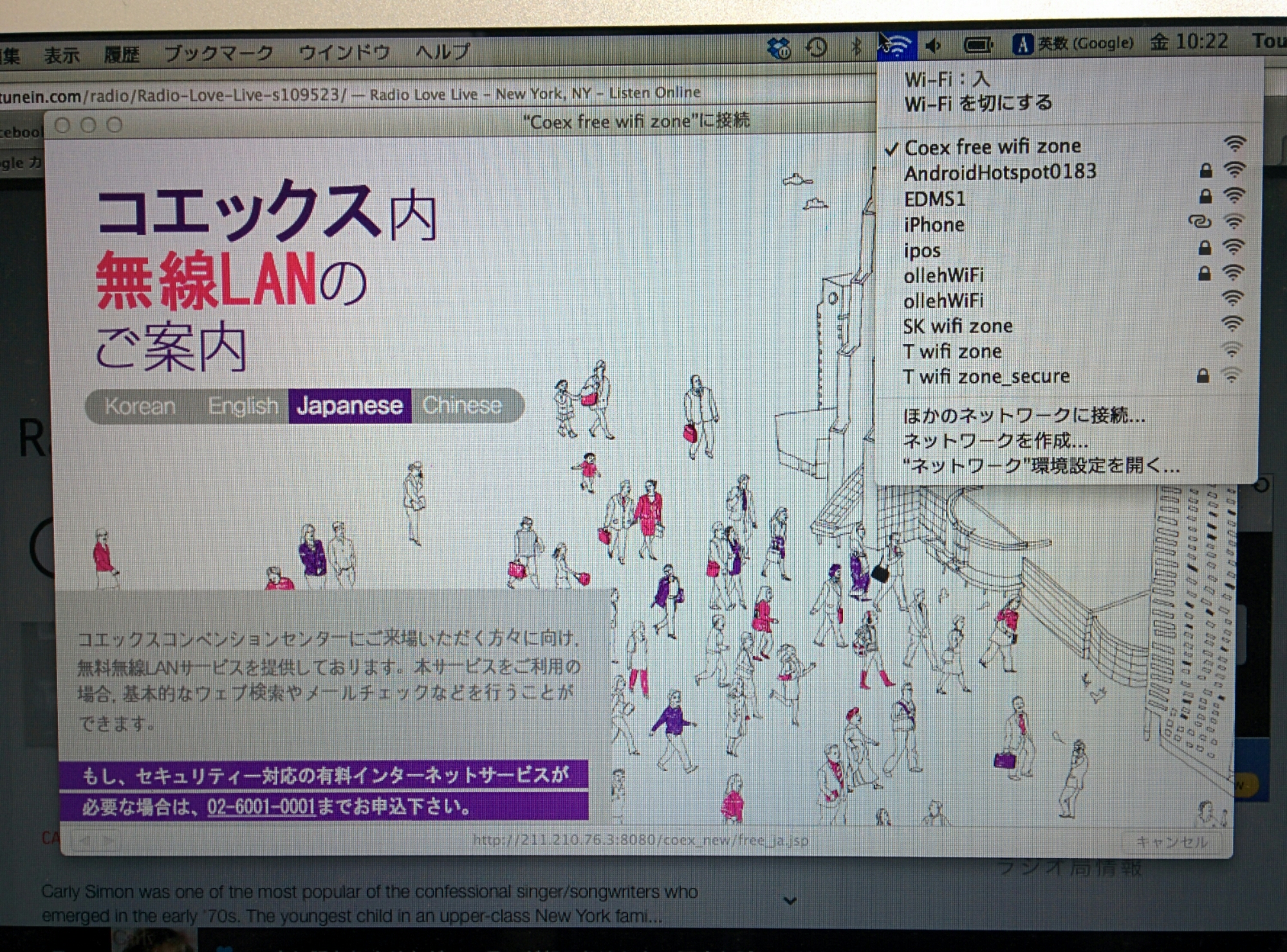Select the Japanese language tab

coord(349,406)
